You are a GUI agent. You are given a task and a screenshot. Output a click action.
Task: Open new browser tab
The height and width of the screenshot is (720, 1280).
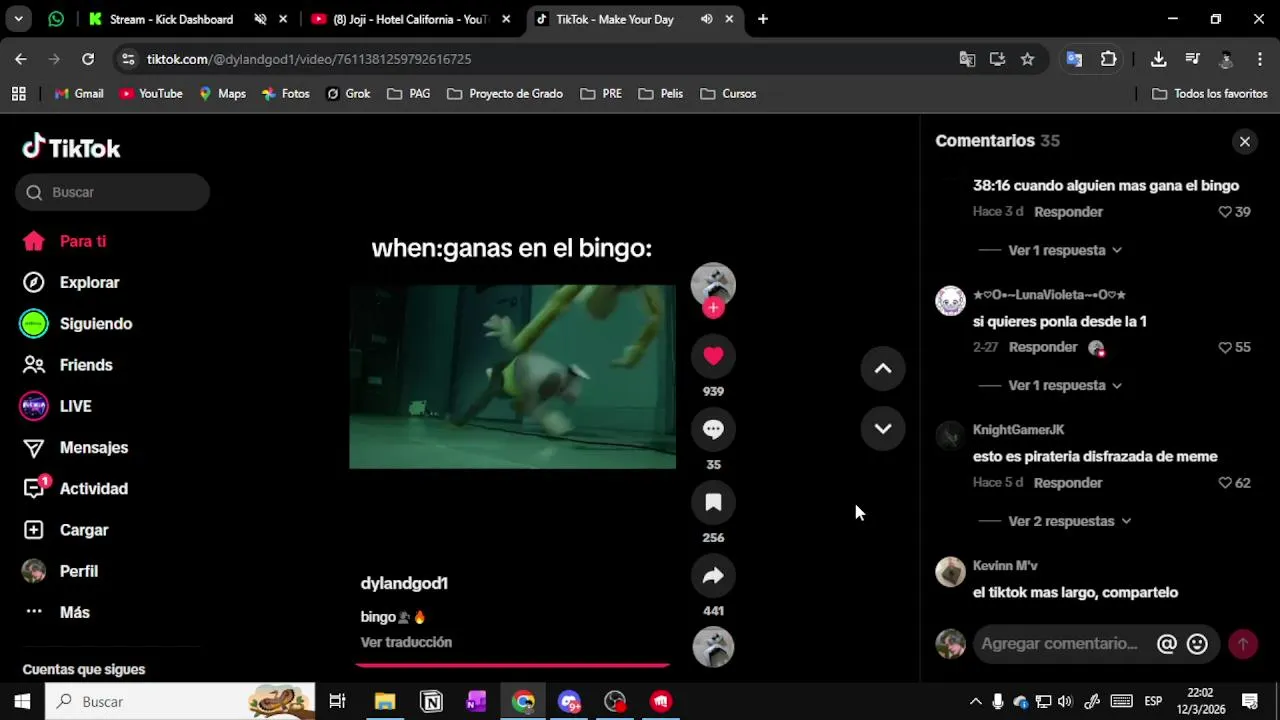(763, 19)
